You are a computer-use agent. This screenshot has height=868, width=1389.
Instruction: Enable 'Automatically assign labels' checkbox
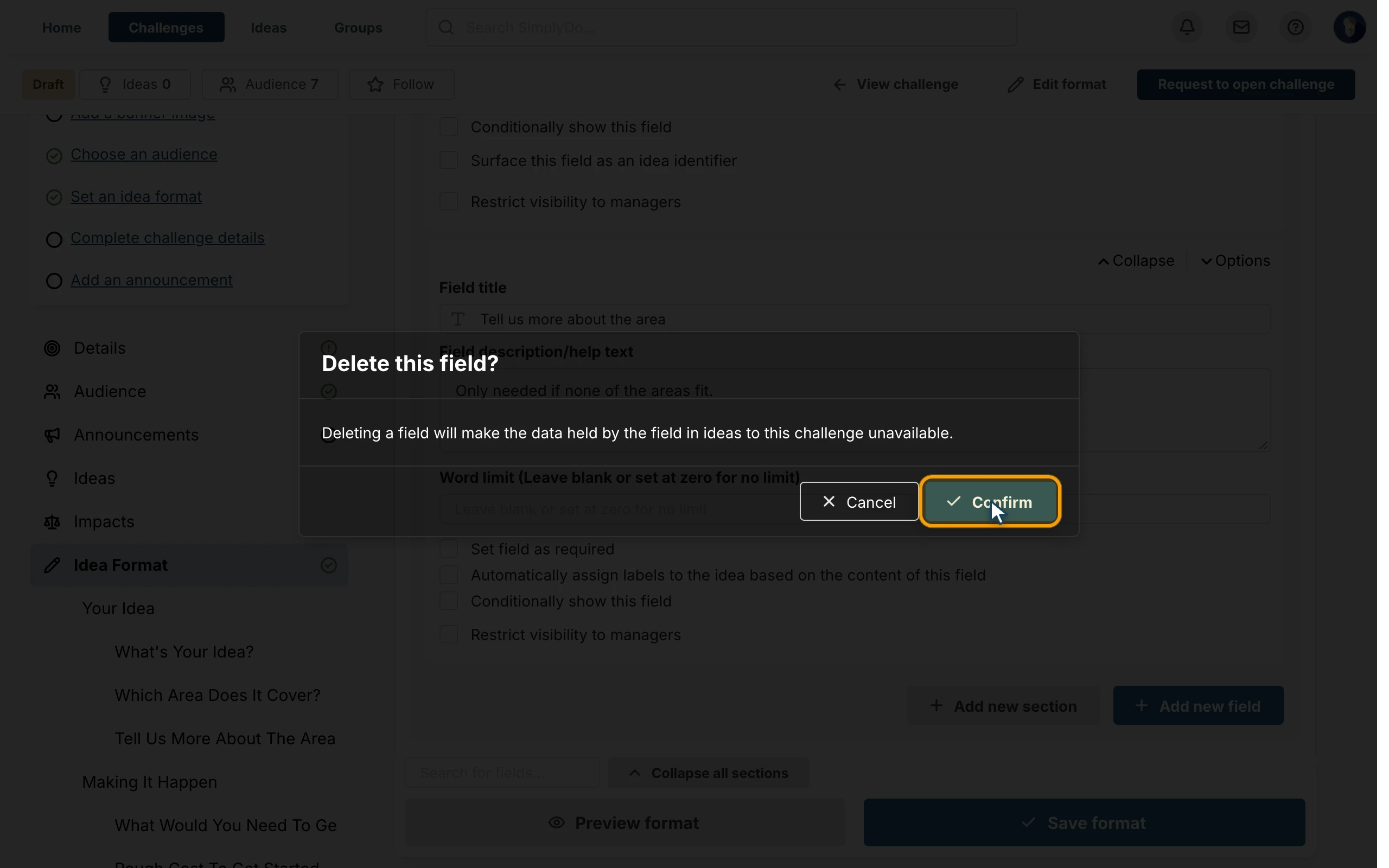[449, 575]
